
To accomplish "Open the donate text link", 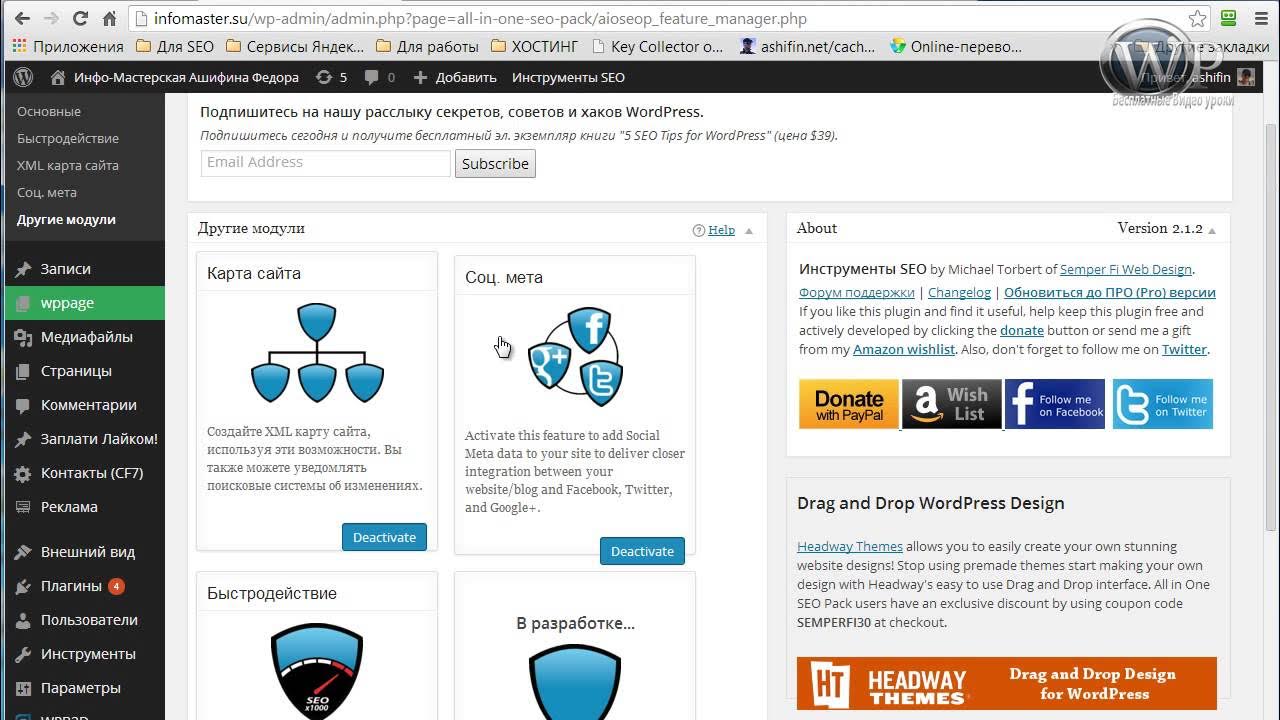I will click(x=1022, y=330).
